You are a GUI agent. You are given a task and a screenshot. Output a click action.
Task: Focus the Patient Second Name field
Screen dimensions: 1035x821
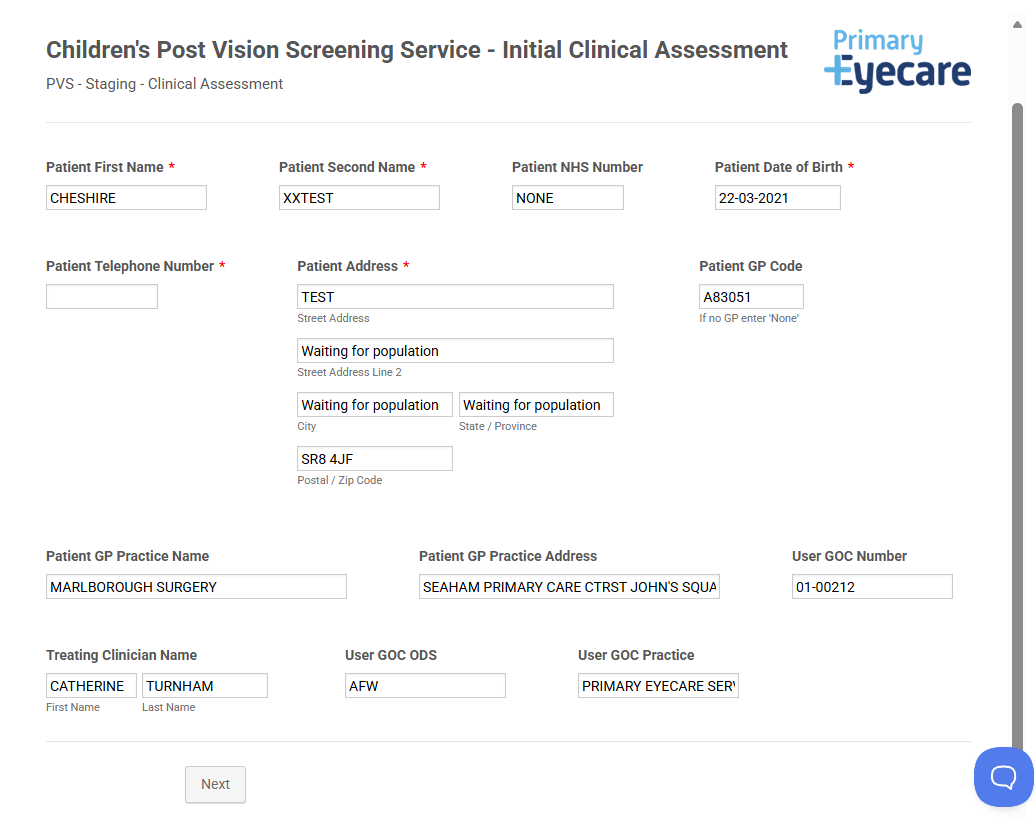(x=359, y=197)
